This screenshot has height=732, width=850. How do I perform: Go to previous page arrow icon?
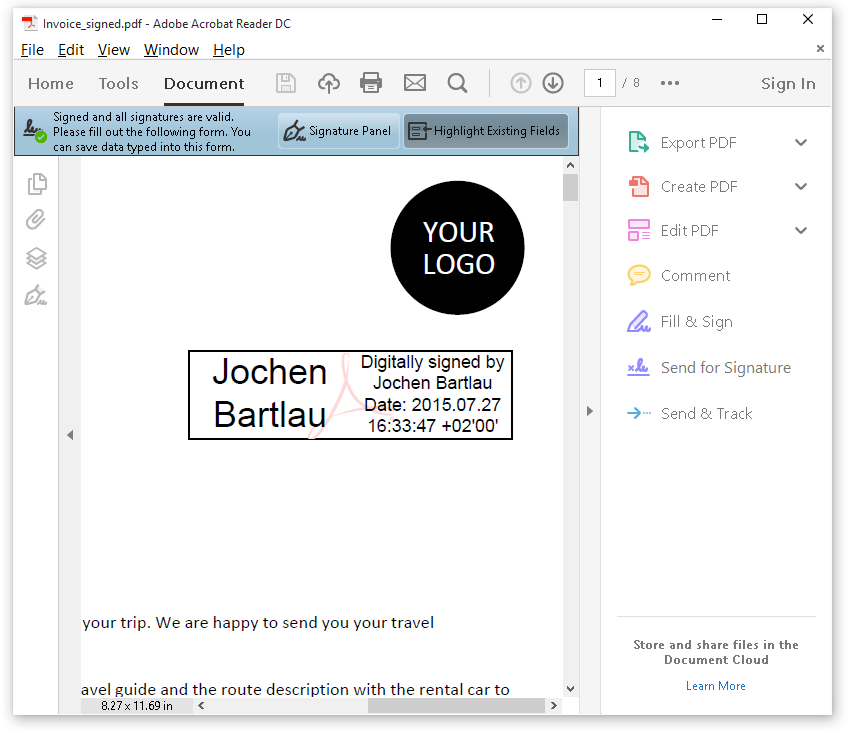click(x=520, y=84)
